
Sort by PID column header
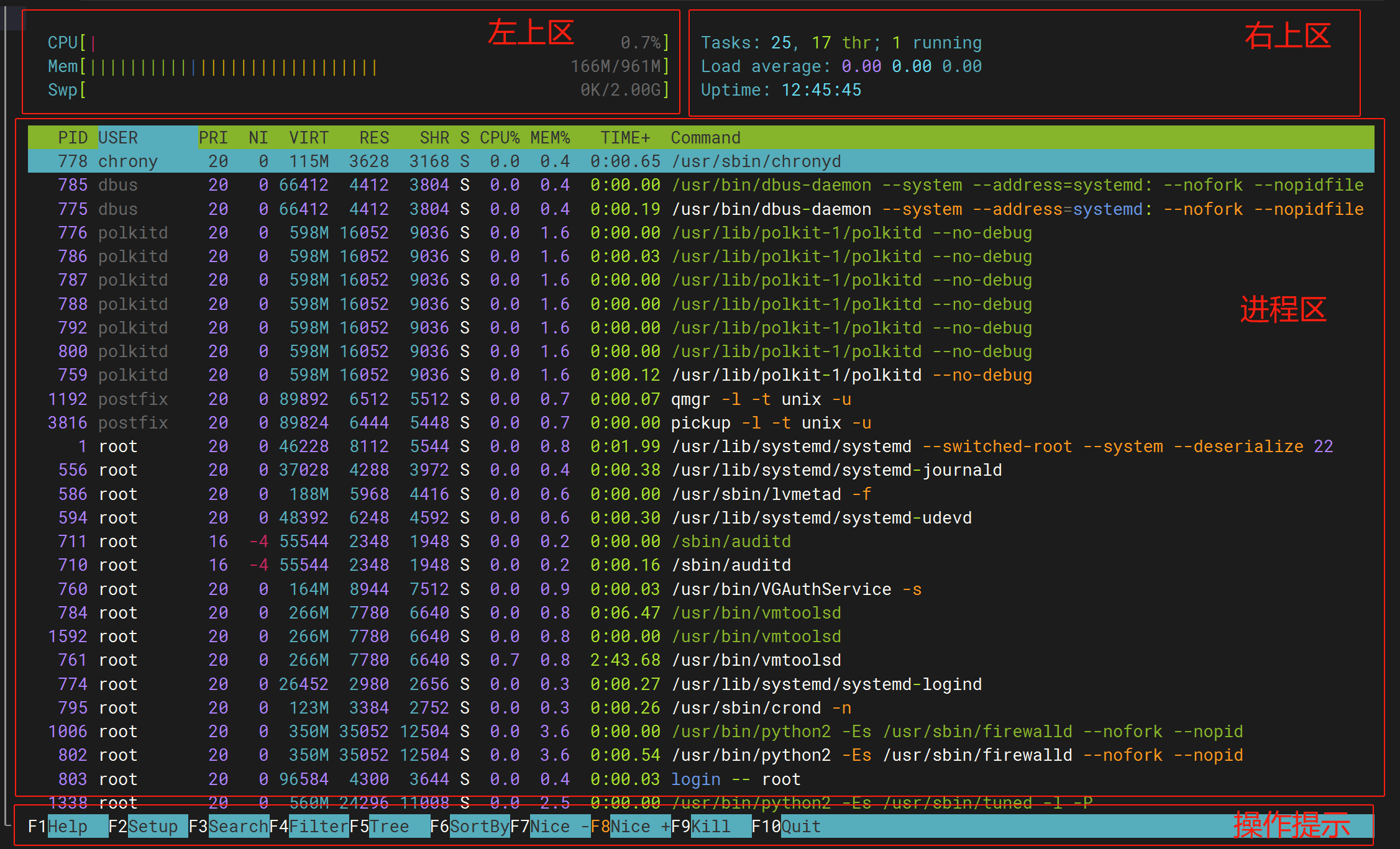(72, 138)
